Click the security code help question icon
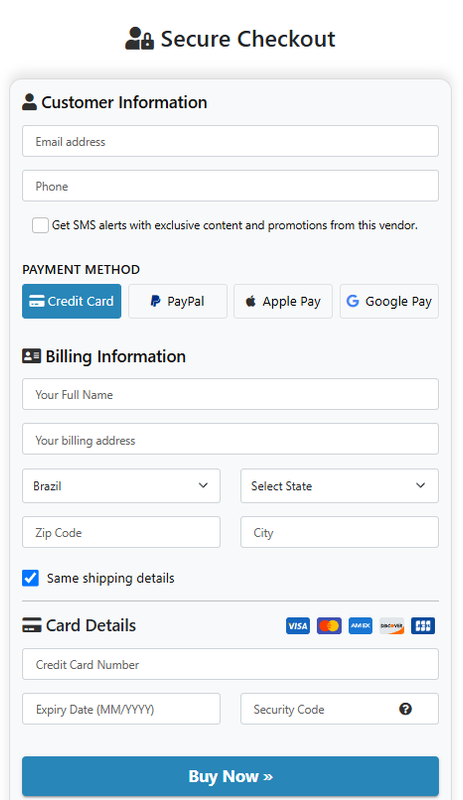Image resolution: width=463 pixels, height=800 pixels. [405, 709]
